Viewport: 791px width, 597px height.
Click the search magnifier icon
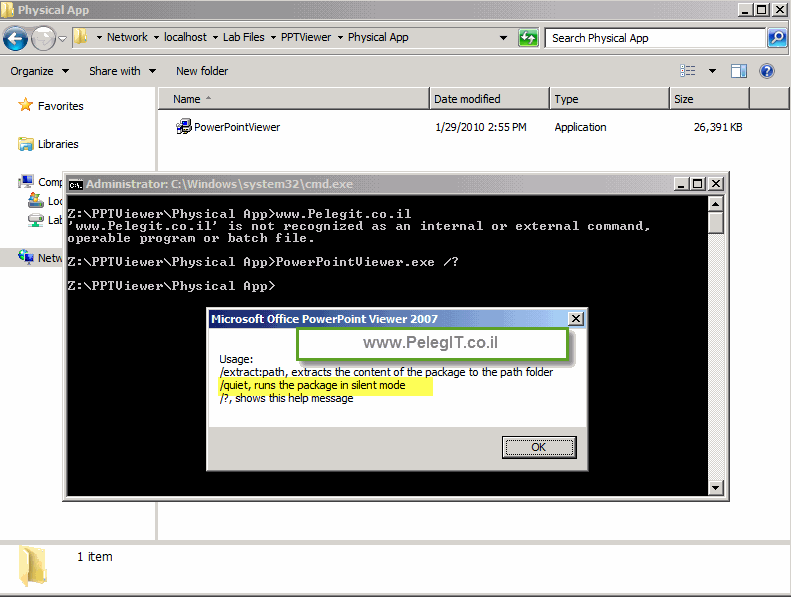coord(777,38)
